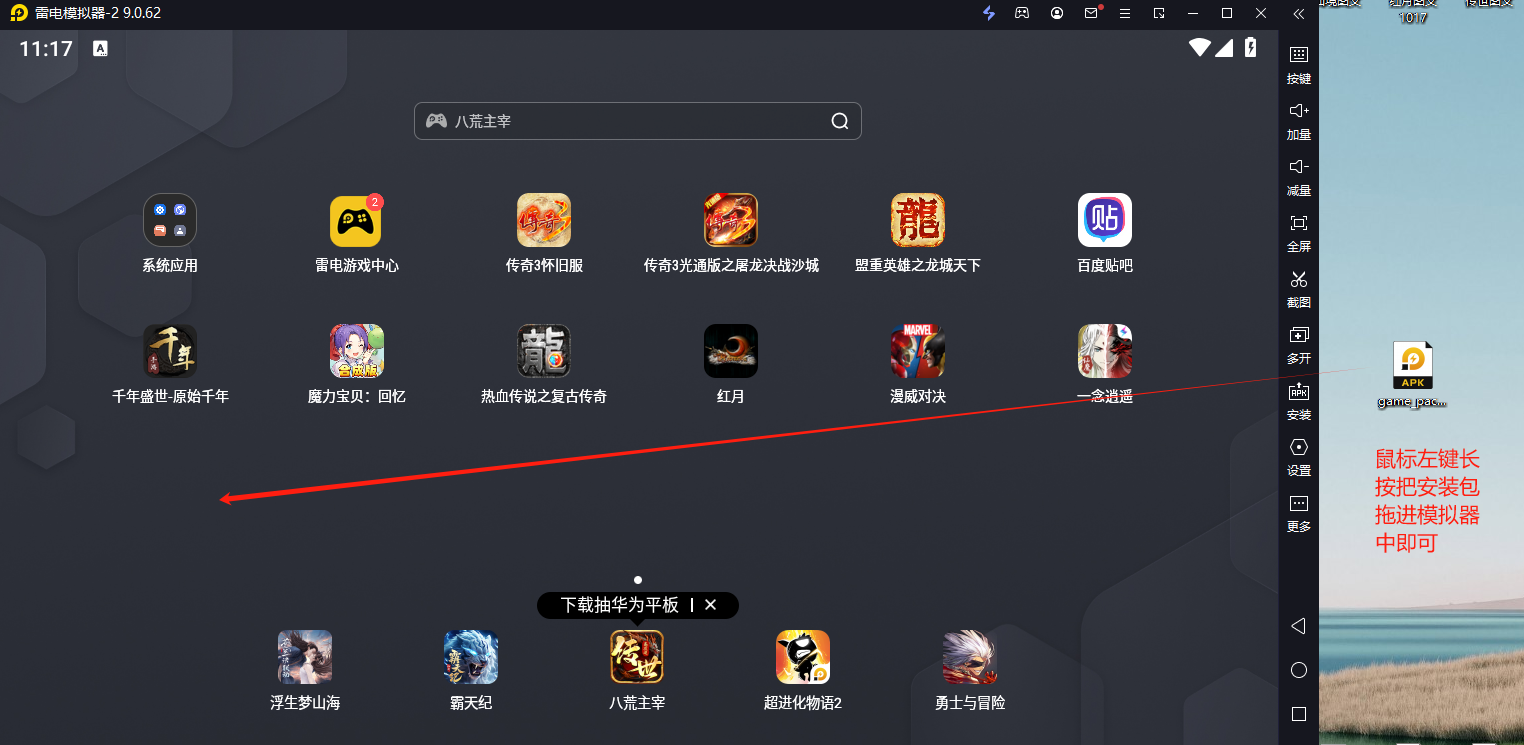
Task: Open 漫威对决 game
Action: (918, 351)
